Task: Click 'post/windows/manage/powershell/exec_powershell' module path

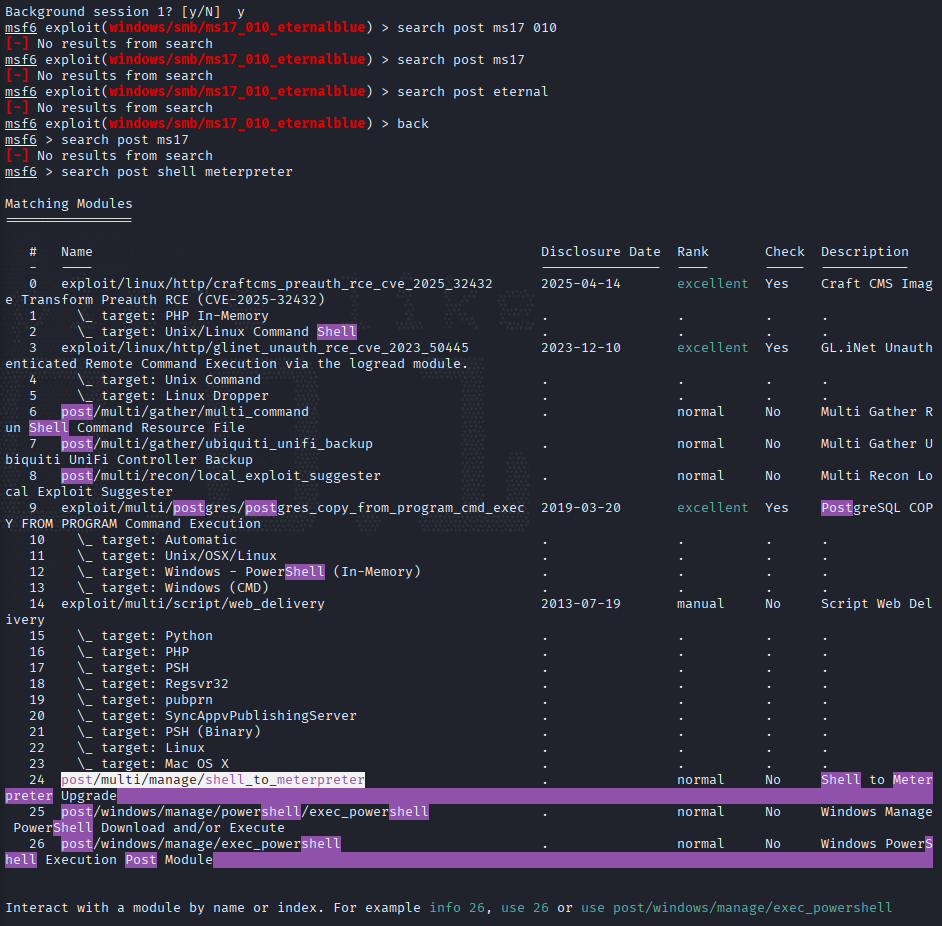Action: pos(245,812)
